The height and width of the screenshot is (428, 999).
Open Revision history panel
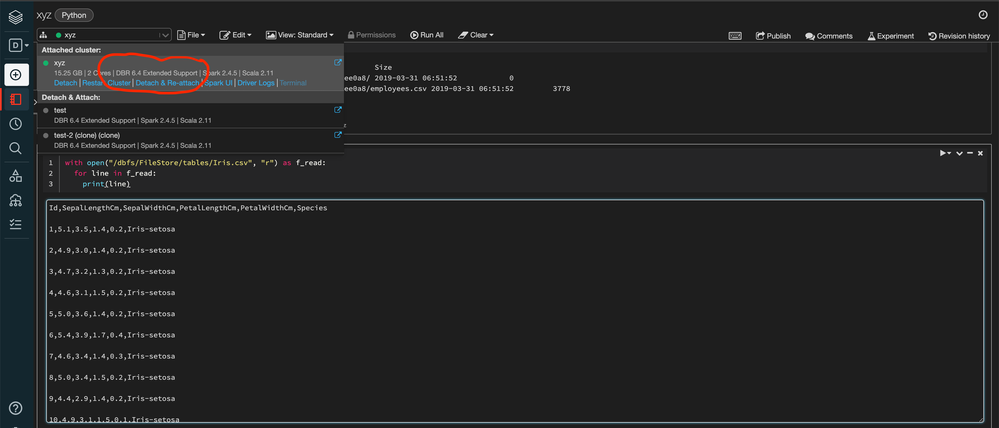[x=958, y=36]
